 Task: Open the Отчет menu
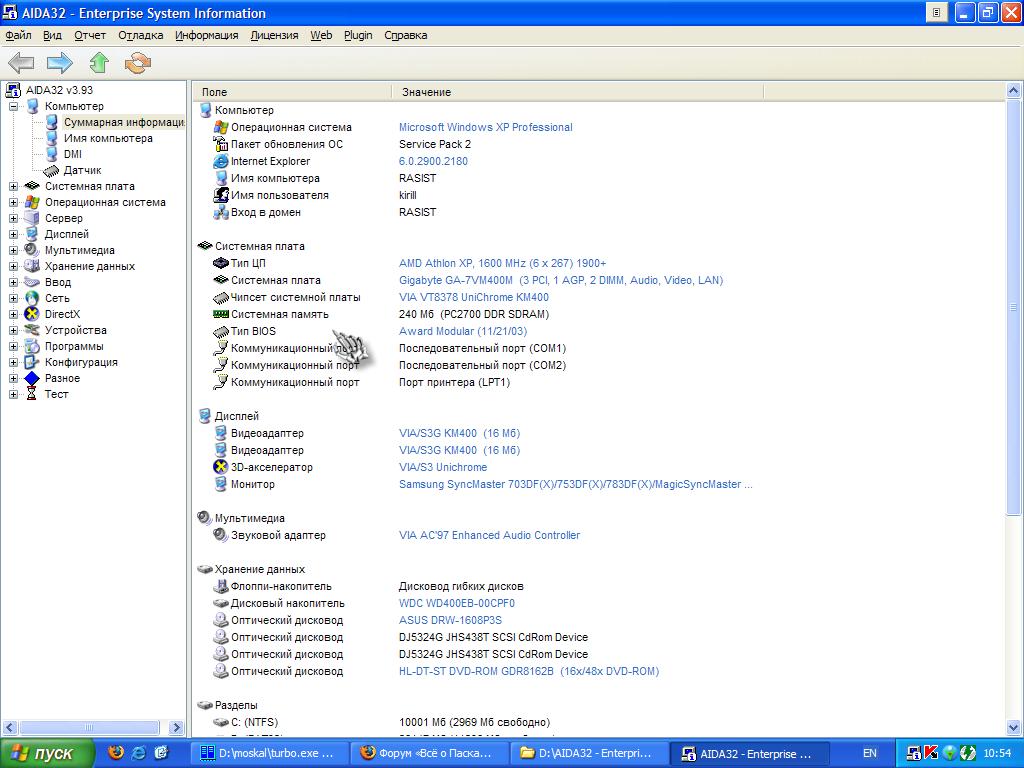point(90,35)
